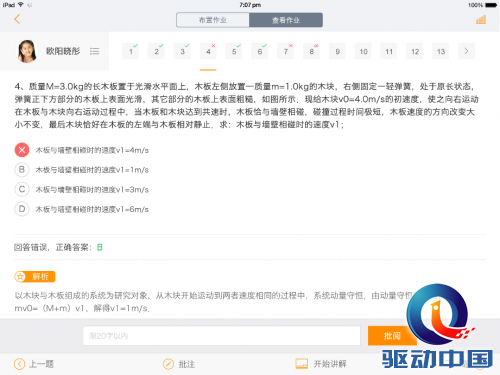Click the correct answer letter B in green
This screenshot has height=375, width=500.
pos(99,247)
